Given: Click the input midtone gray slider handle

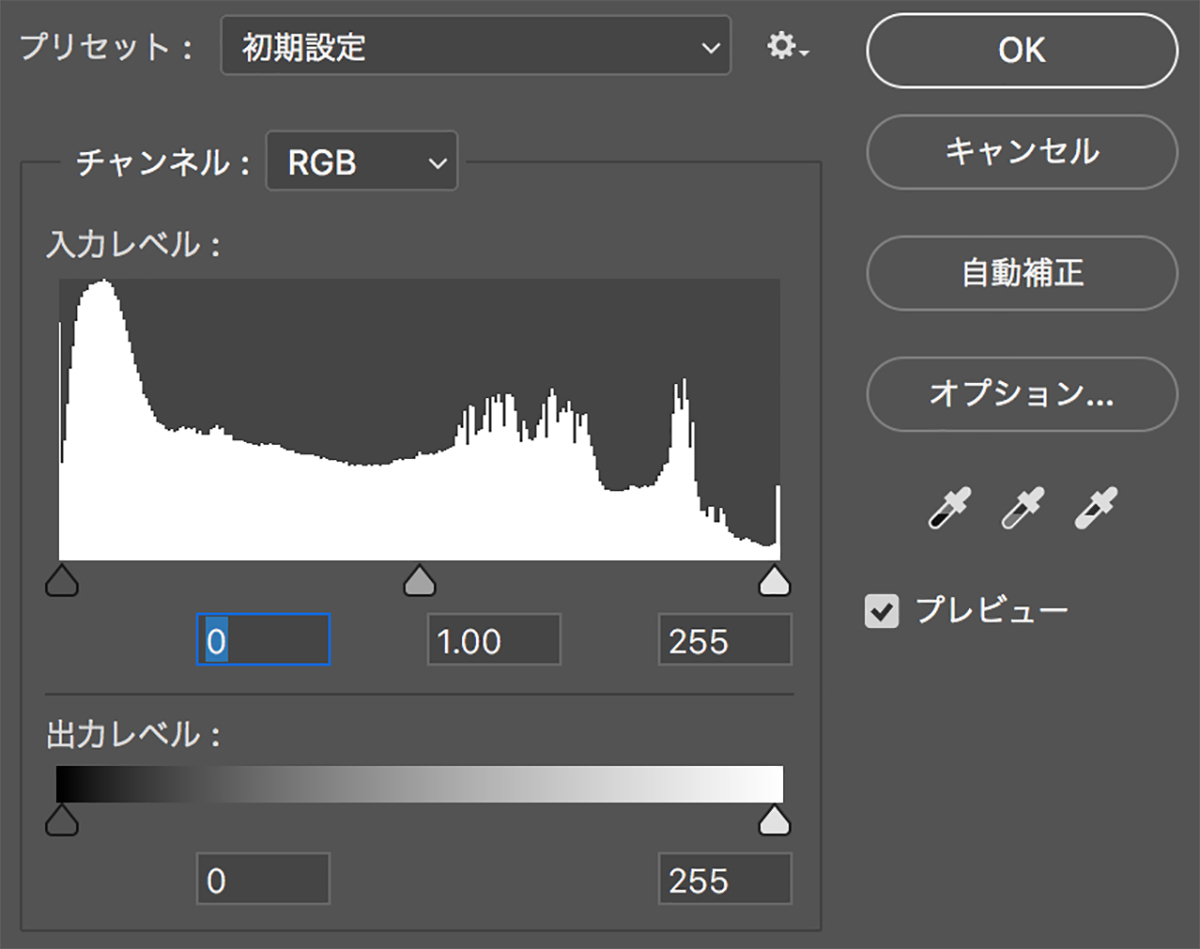Looking at the screenshot, I should (420, 580).
